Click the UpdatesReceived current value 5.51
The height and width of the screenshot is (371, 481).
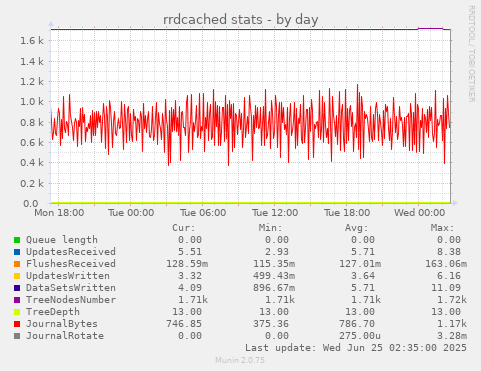click(190, 252)
